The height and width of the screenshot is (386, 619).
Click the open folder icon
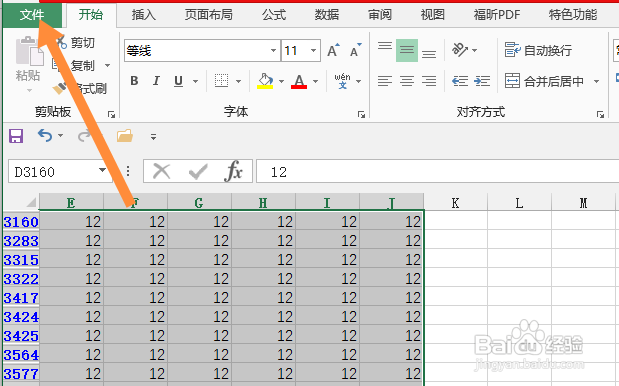pyautogui.click(x=125, y=136)
